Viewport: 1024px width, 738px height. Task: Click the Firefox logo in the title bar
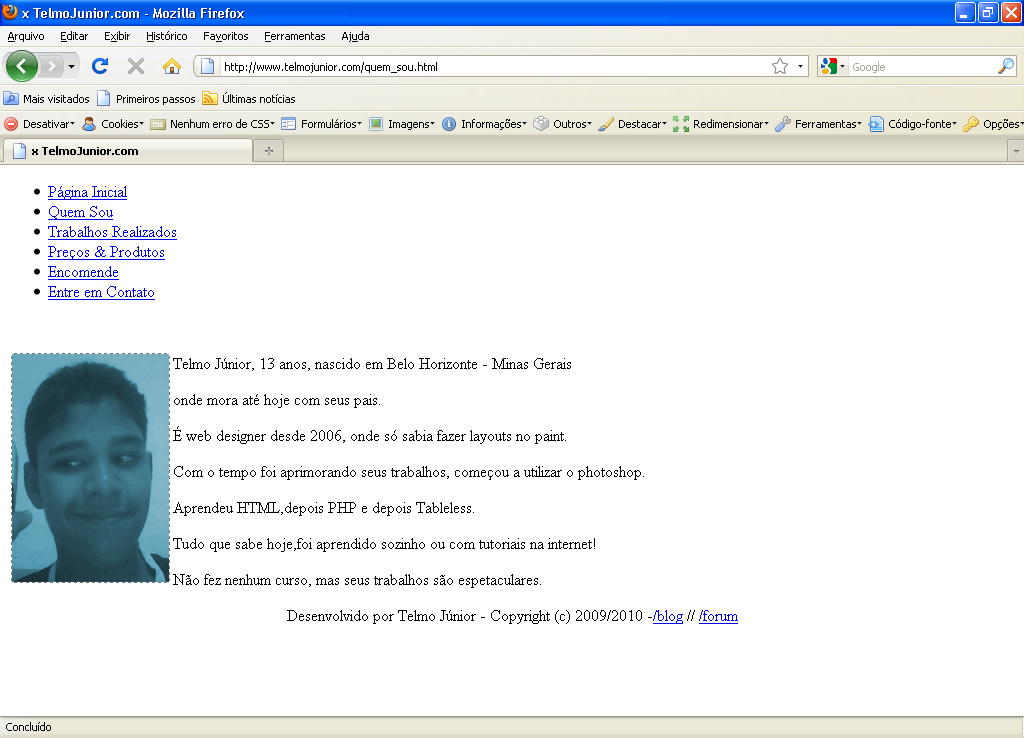tap(10, 12)
